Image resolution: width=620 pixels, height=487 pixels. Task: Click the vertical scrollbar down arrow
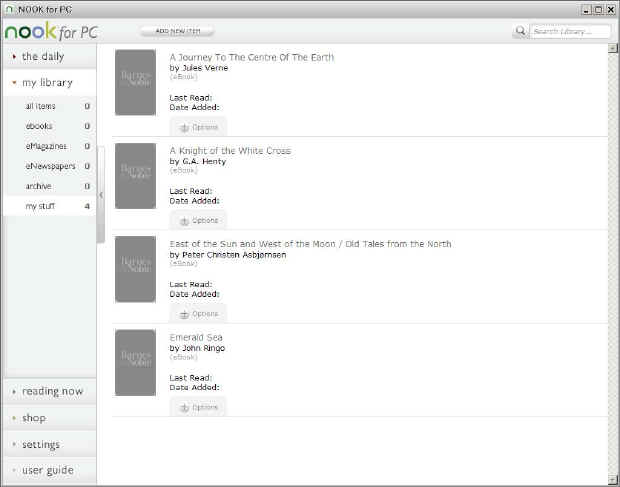tap(612, 479)
